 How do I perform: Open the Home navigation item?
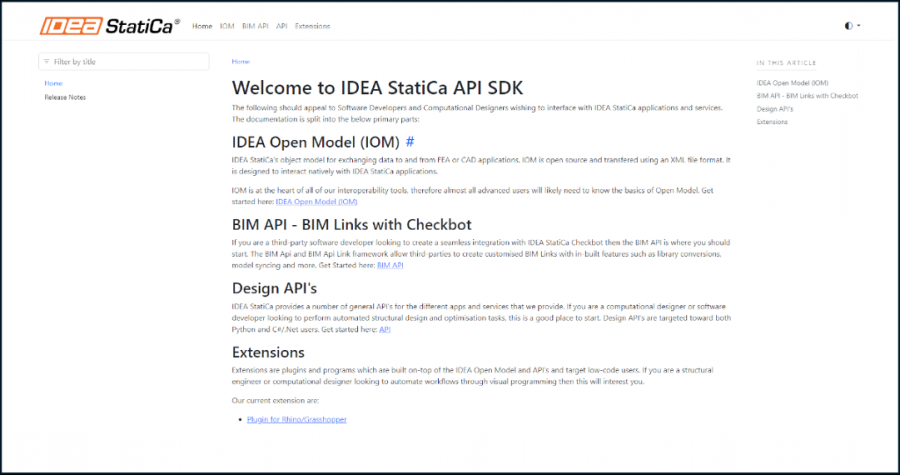click(x=202, y=26)
